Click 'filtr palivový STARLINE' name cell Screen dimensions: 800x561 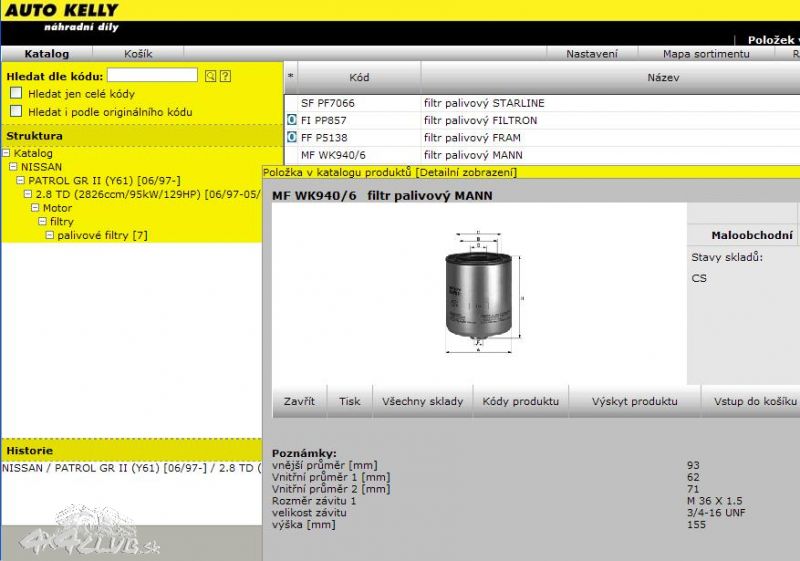tap(484, 103)
